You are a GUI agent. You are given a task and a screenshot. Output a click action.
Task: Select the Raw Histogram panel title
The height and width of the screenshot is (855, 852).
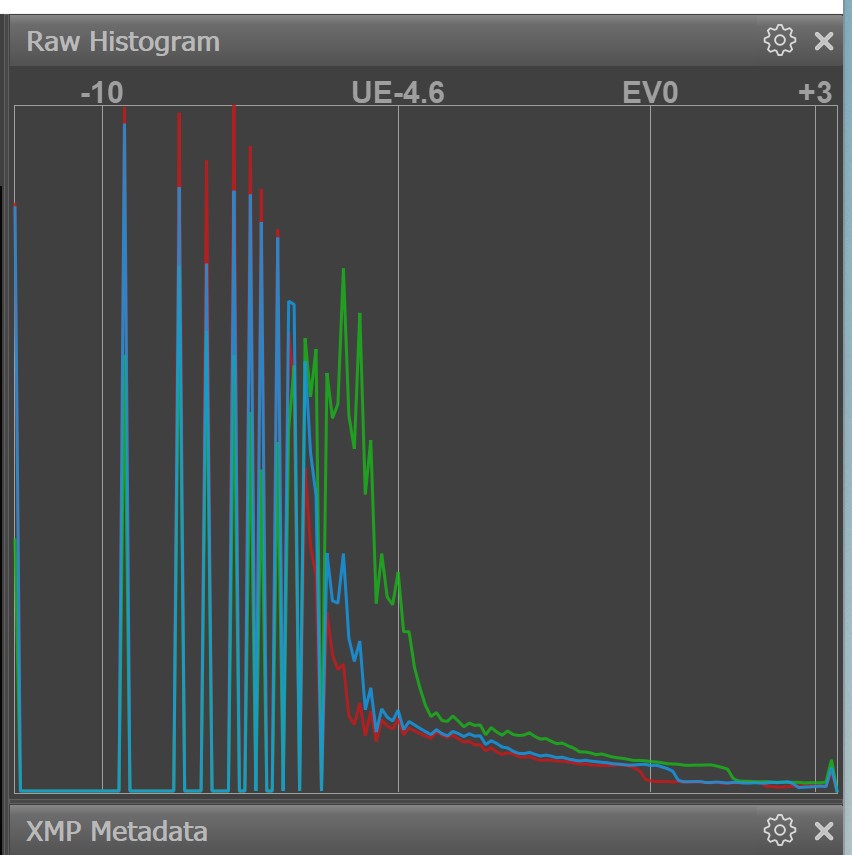(123, 42)
